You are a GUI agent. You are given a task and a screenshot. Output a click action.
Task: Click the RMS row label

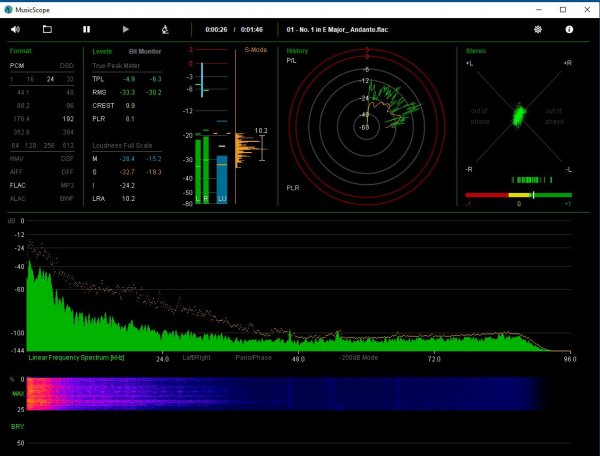99,93
